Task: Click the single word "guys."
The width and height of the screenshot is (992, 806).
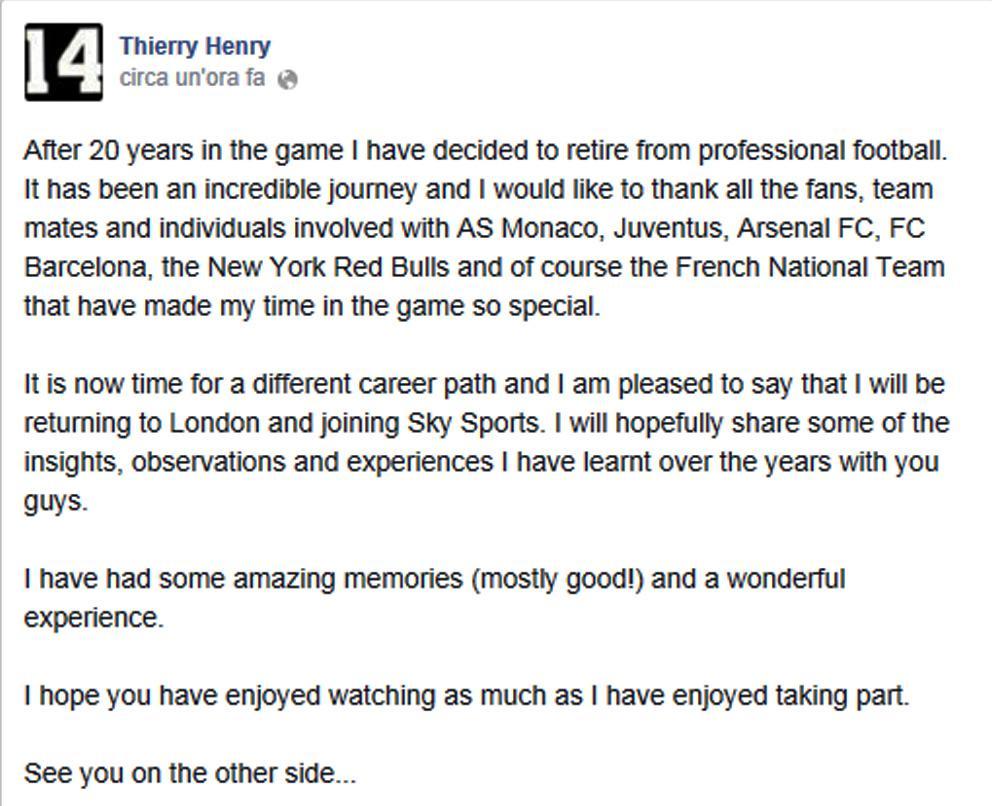Action: pos(56,501)
